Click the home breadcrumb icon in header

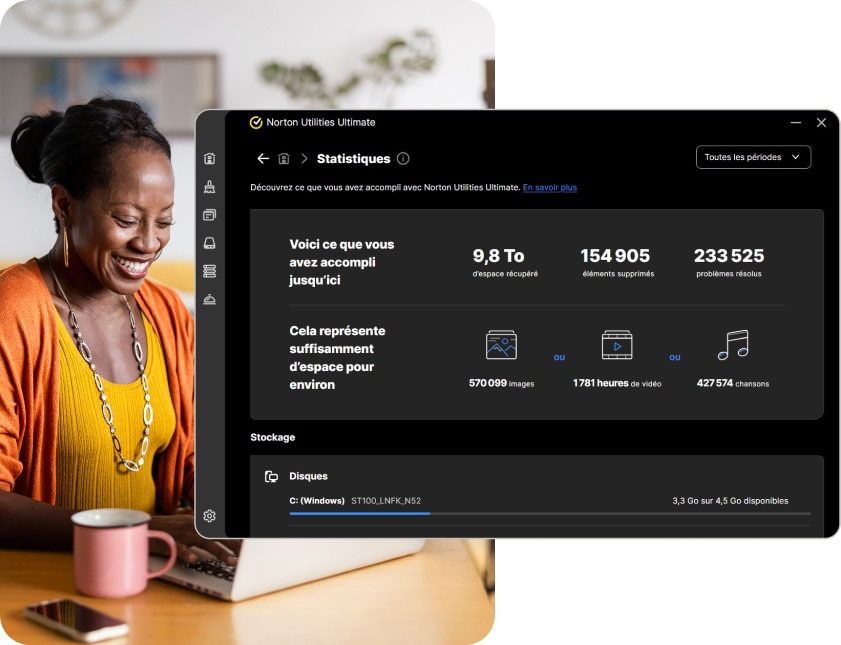284,158
